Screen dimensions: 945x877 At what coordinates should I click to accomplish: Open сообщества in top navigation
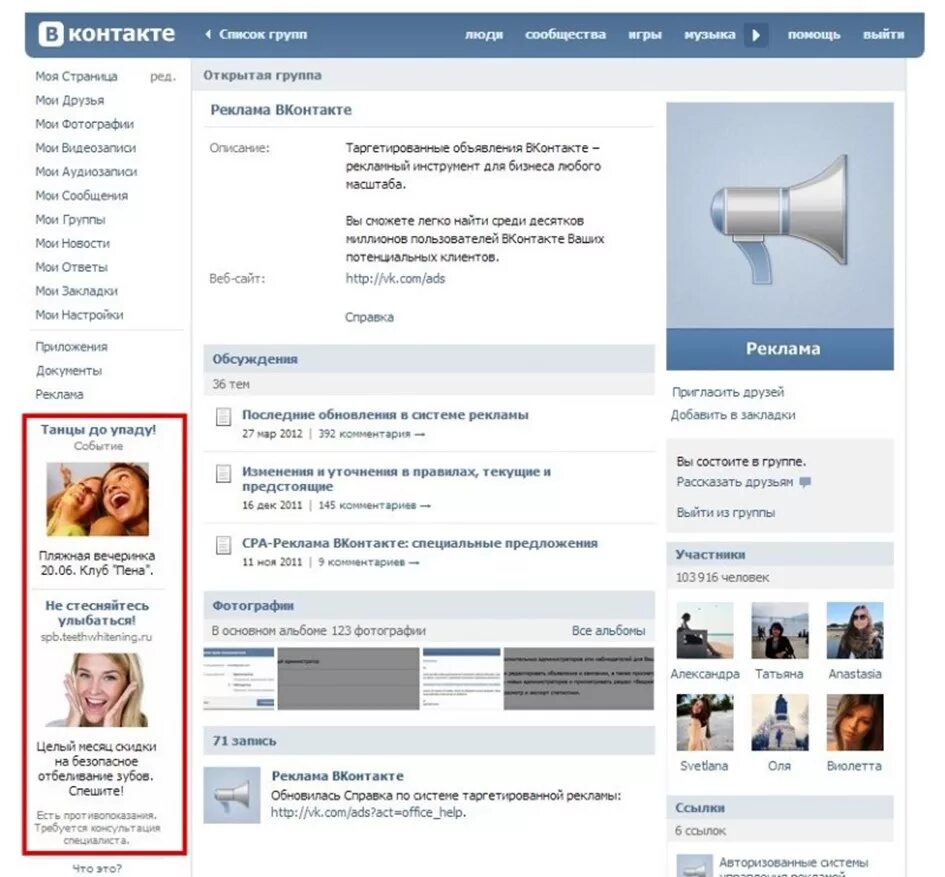565,34
